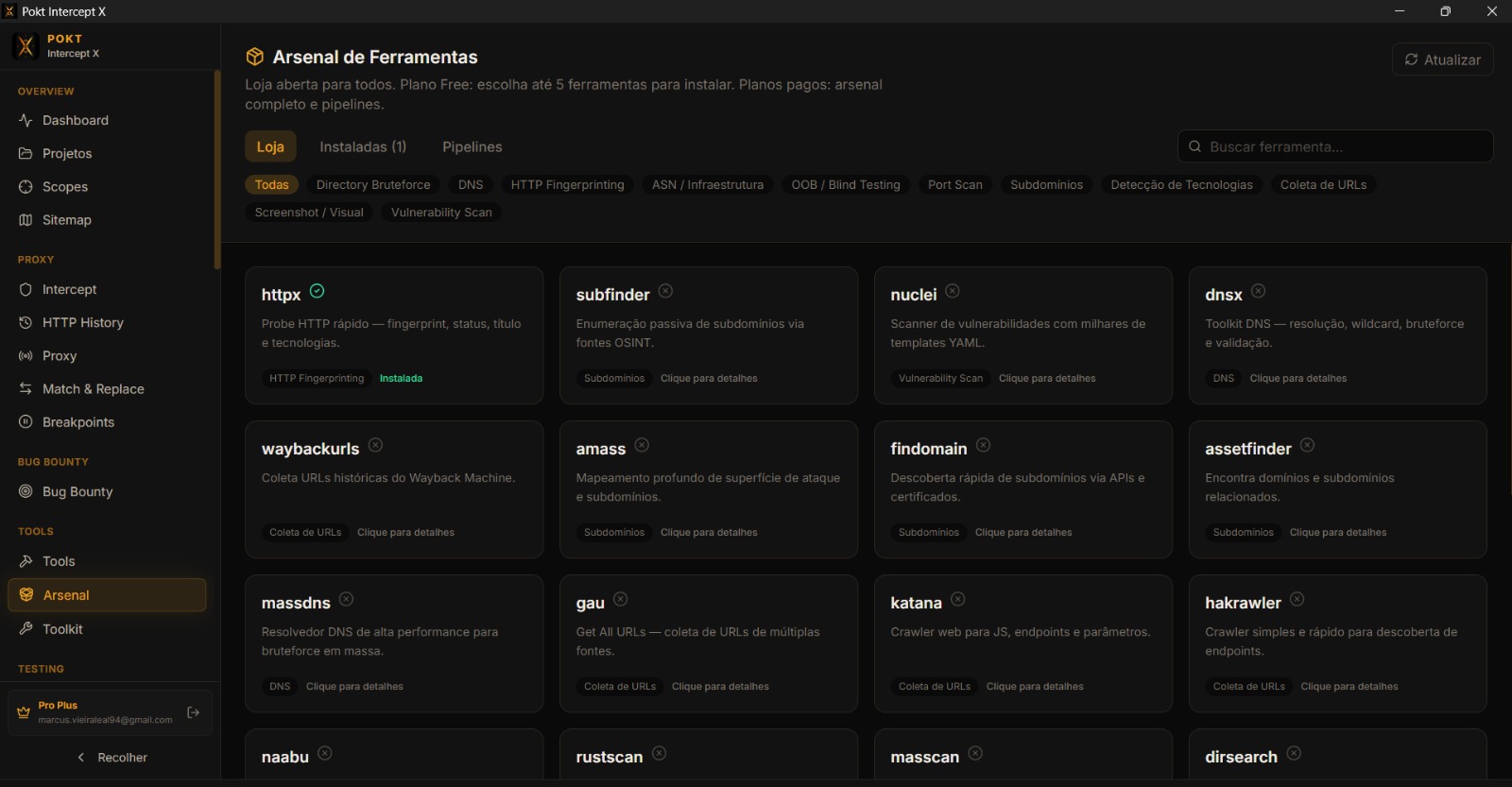Filter by Vulnerability Scan category chip
Screen dimensions: 1512x787
click(441, 213)
